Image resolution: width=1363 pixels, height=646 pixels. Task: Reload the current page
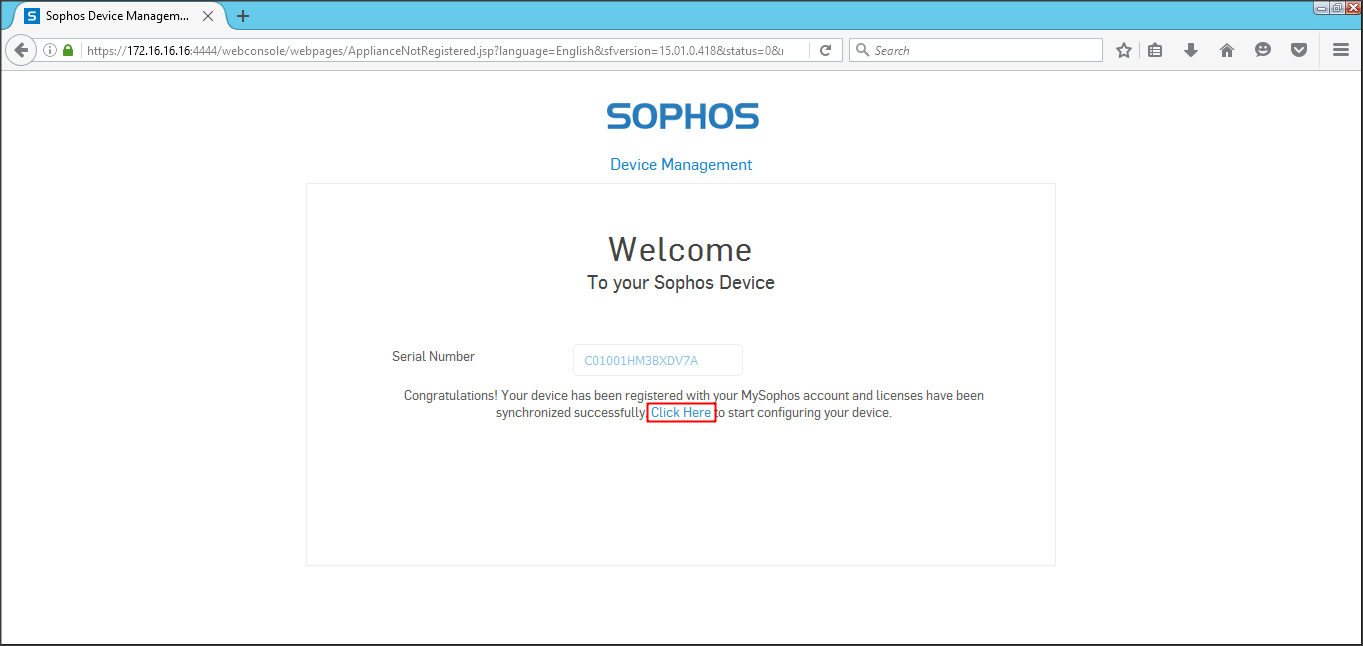(x=825, y=50)
